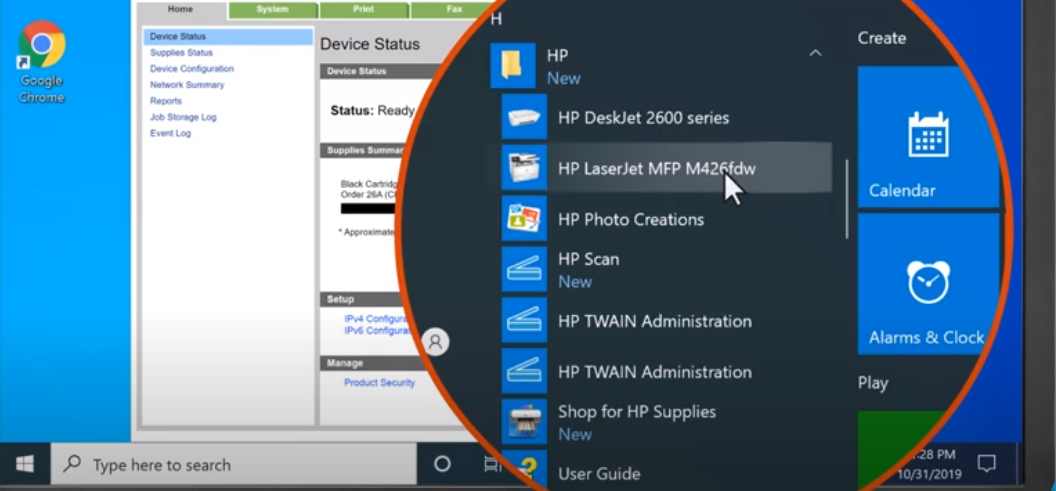Click the Play group heading
The image size is (1056, 491).
tap(873, 383)
